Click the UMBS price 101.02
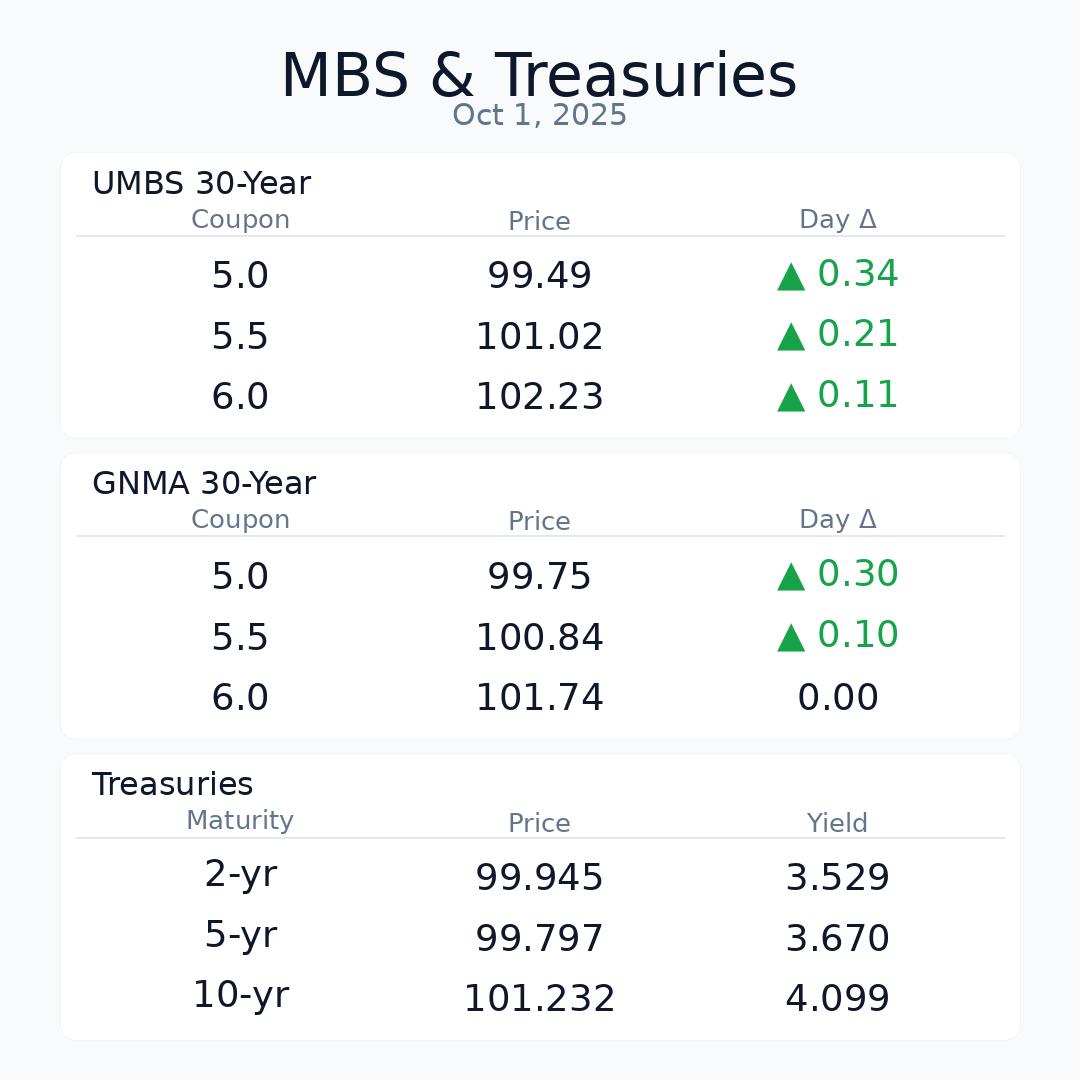This screenshot has height=1080, width=1080. (539, 337)
